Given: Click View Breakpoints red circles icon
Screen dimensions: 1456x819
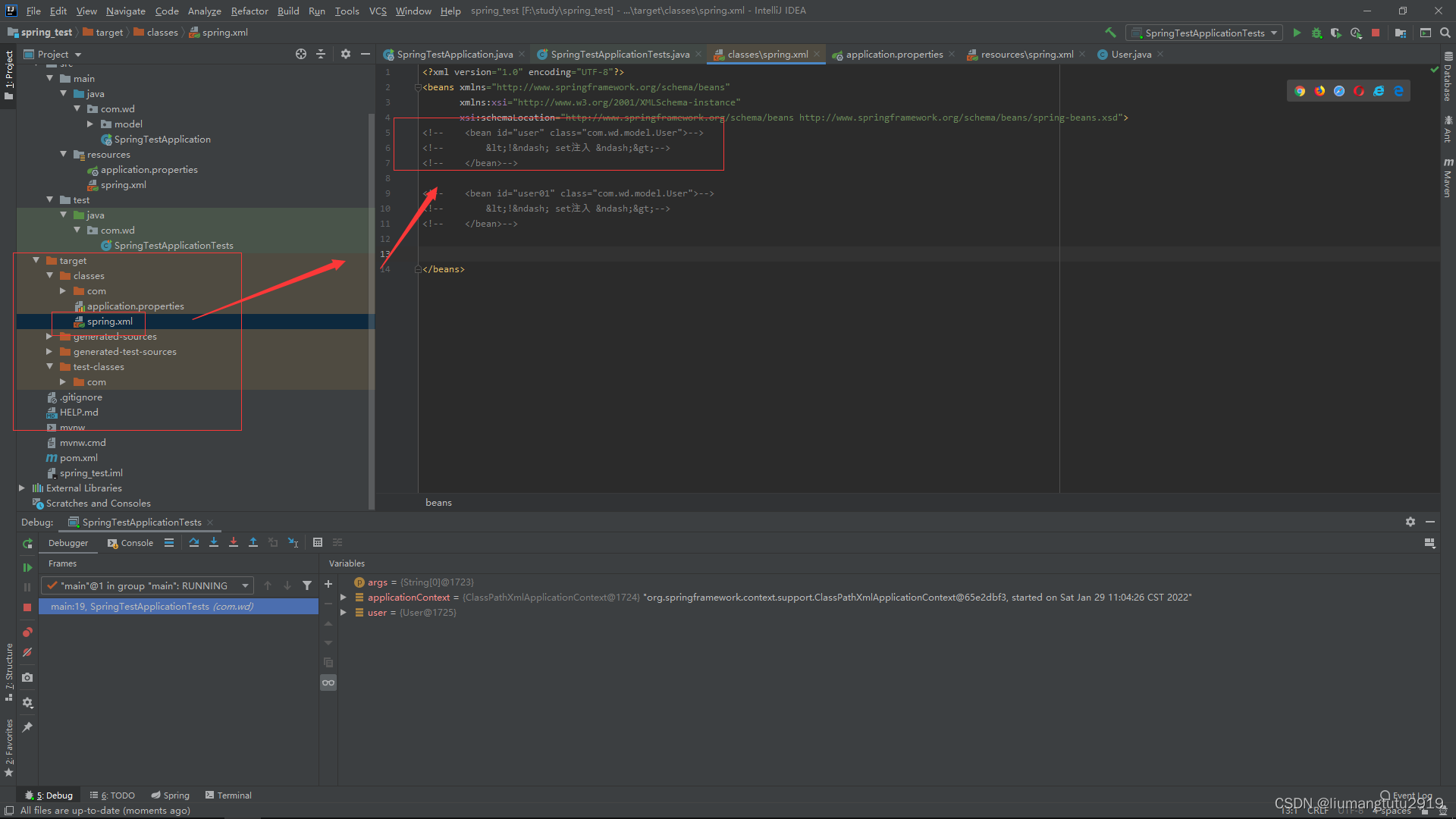Looking at the screenshot, I should (27, 632).
